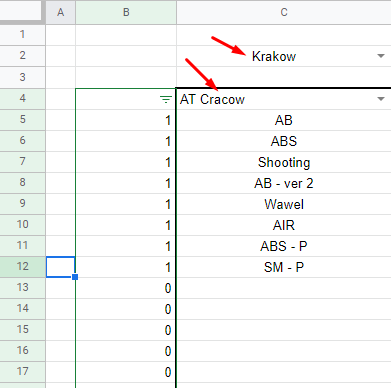Screen dimensions: 391x388
Task: Click the AT Cracow cell
Action: point(284,99)
